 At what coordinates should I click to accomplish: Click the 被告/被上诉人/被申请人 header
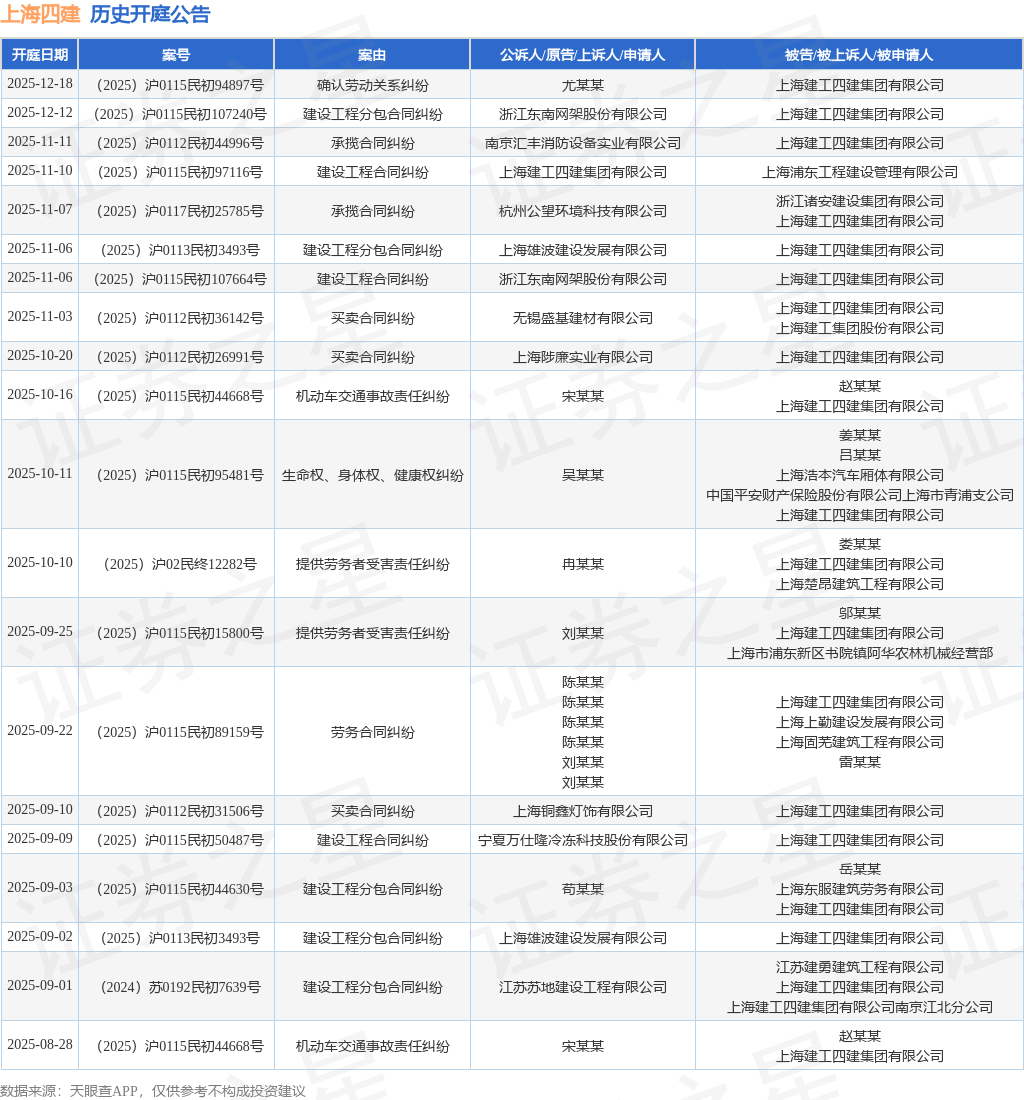859,55
